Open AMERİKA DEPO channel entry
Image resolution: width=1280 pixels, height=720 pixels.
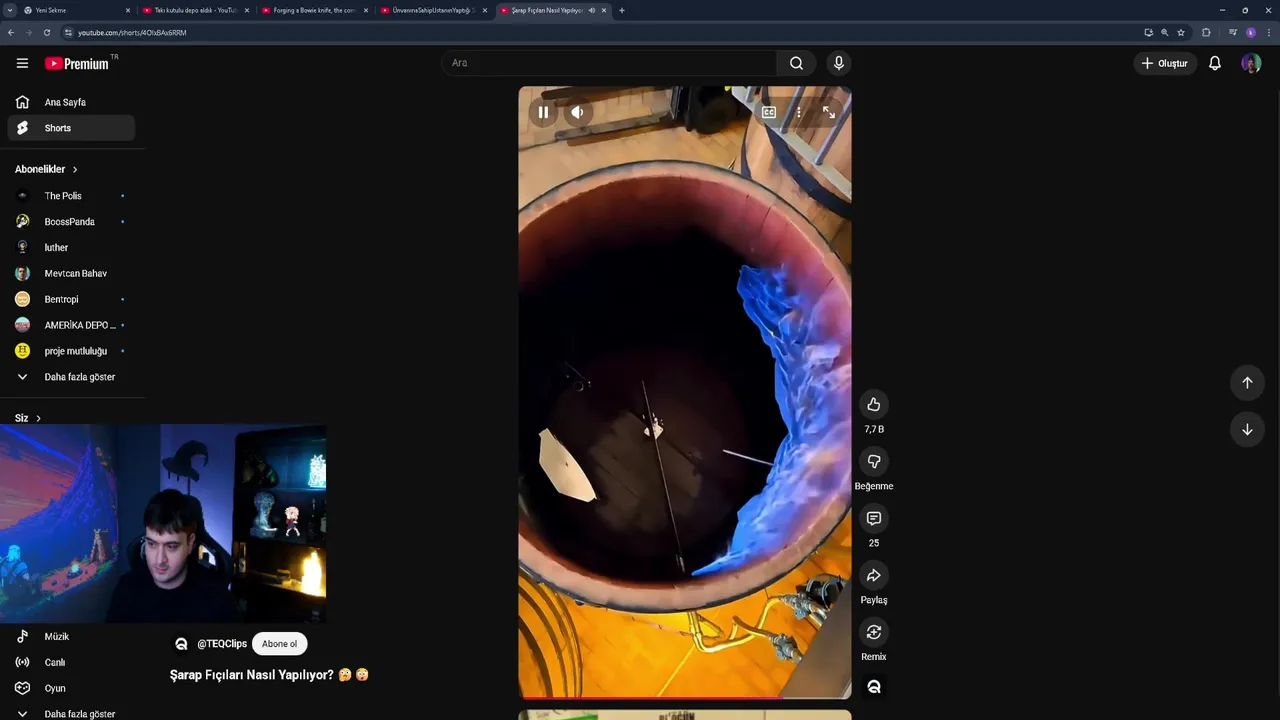(71, 325)
